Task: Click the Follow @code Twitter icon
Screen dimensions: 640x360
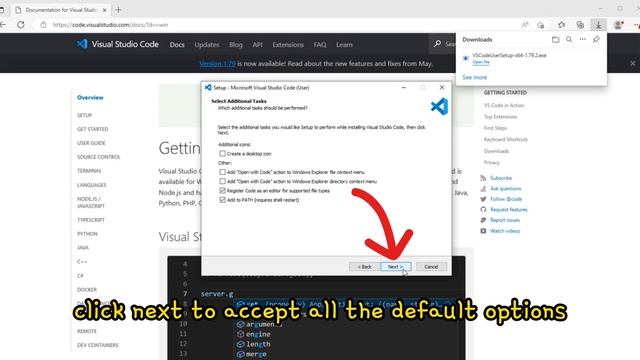Action: [483, 199]
